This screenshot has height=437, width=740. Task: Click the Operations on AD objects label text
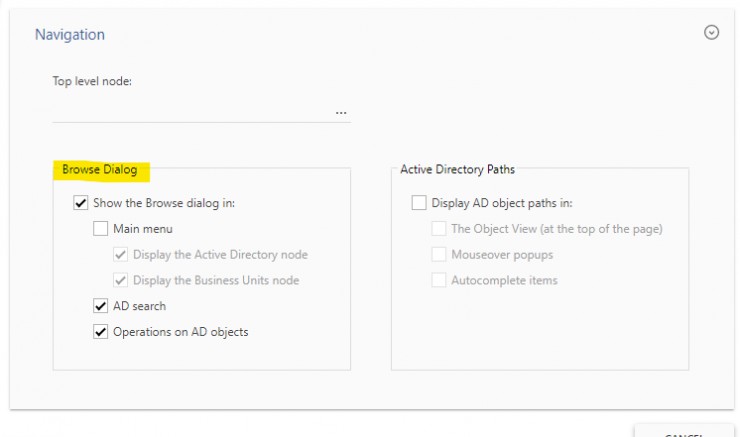181,332
